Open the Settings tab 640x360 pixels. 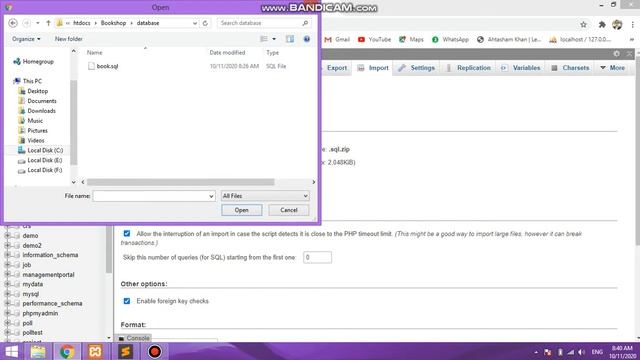(417, 68)
